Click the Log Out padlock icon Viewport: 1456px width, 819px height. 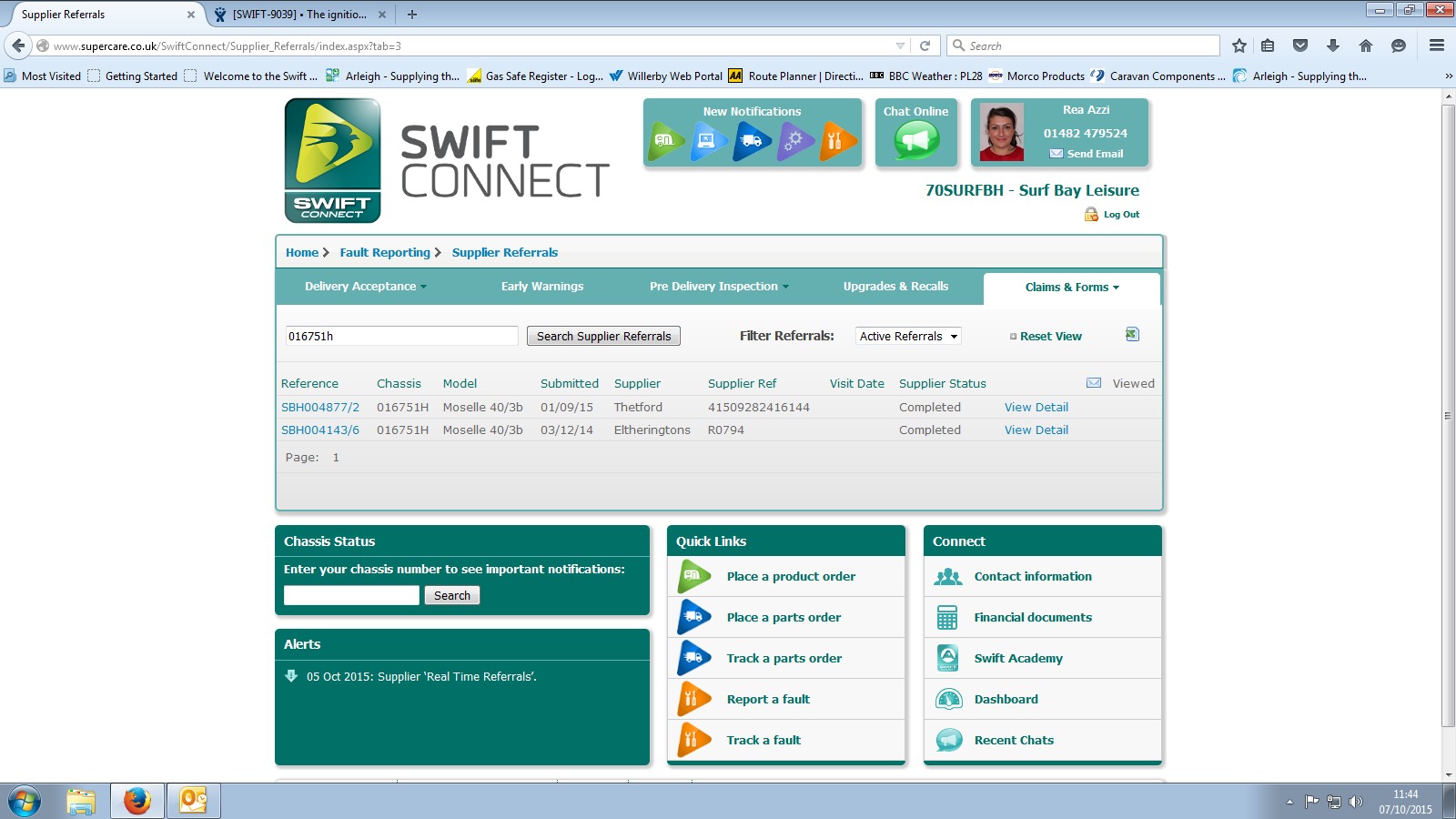[x=1091, y=215]
